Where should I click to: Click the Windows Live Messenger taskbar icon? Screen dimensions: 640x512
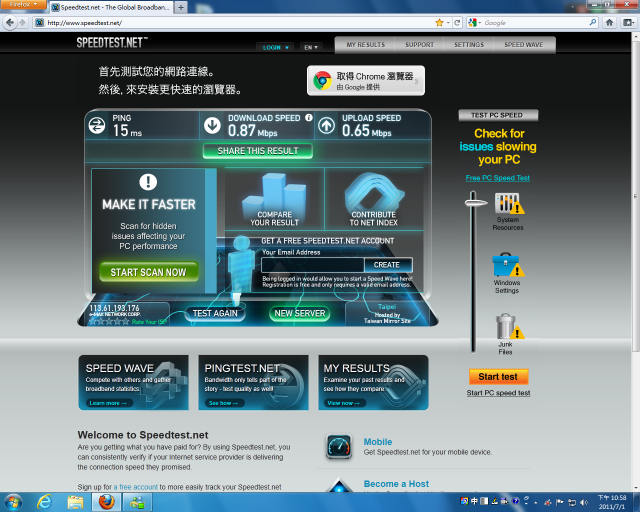click(137, 502)
